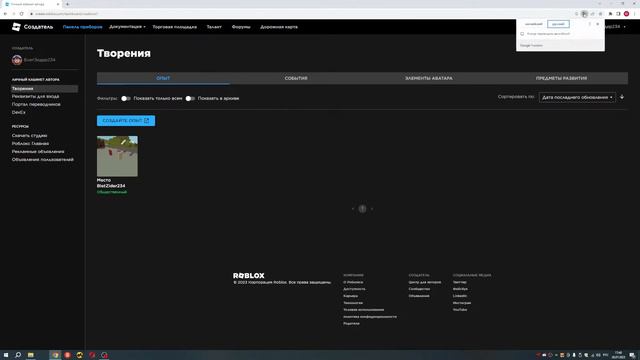The width and height of the screenshot is (640, 360).
Task: Expand the account username dropdown in header
Action: point(624,27)
